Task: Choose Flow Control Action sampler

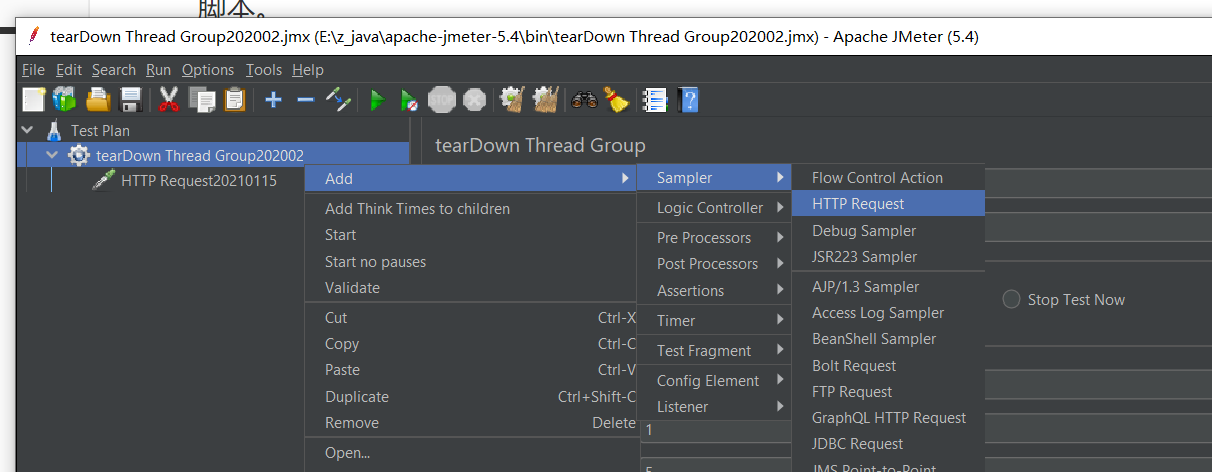Action: (888, 177)
